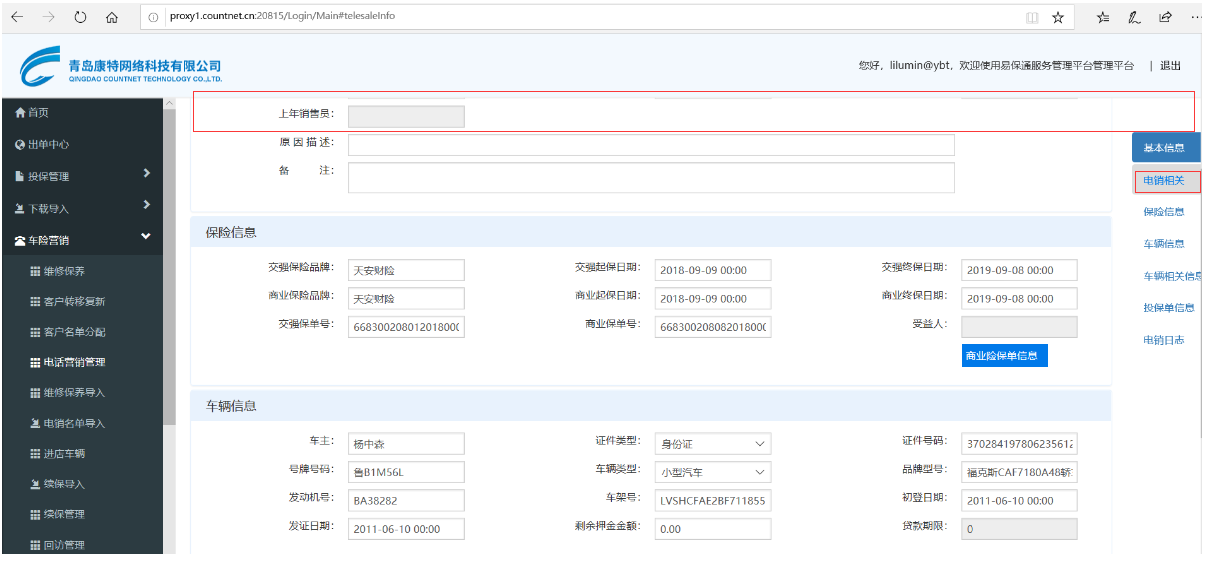Viewport: 1212px width, 578px height.
Task: Click the 商业保单号 field
Action: [x=713, y=327]
